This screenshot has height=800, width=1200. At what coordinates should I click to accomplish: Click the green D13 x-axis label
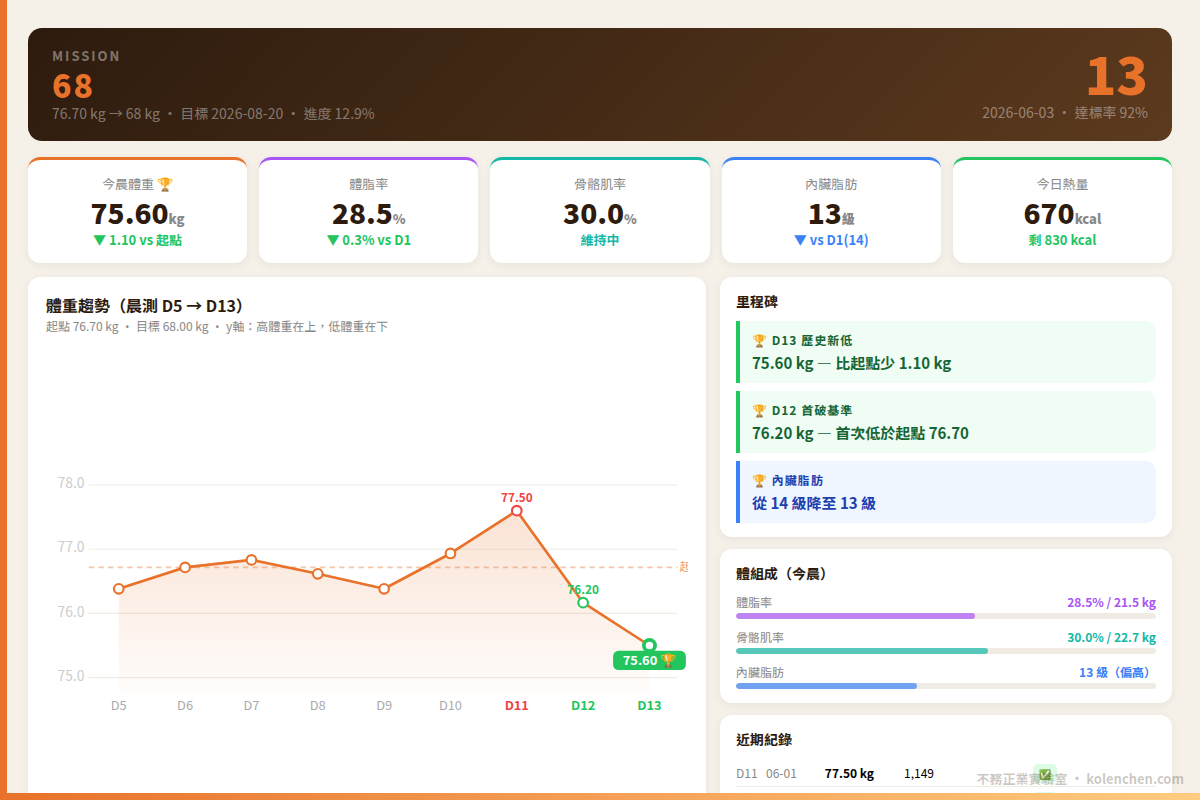coord(649,706)
